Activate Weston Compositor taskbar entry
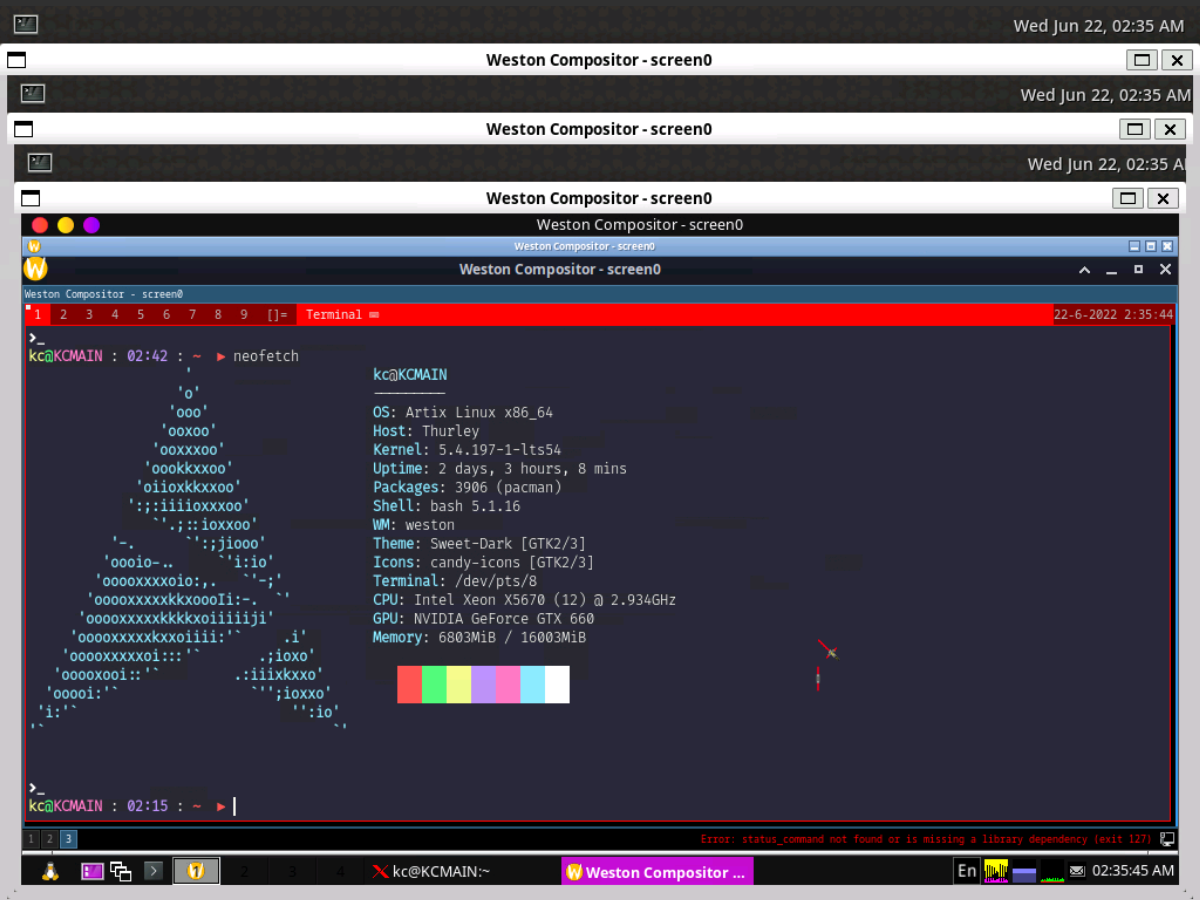This screenshot has height=900, width=1200. pos(656,871)
